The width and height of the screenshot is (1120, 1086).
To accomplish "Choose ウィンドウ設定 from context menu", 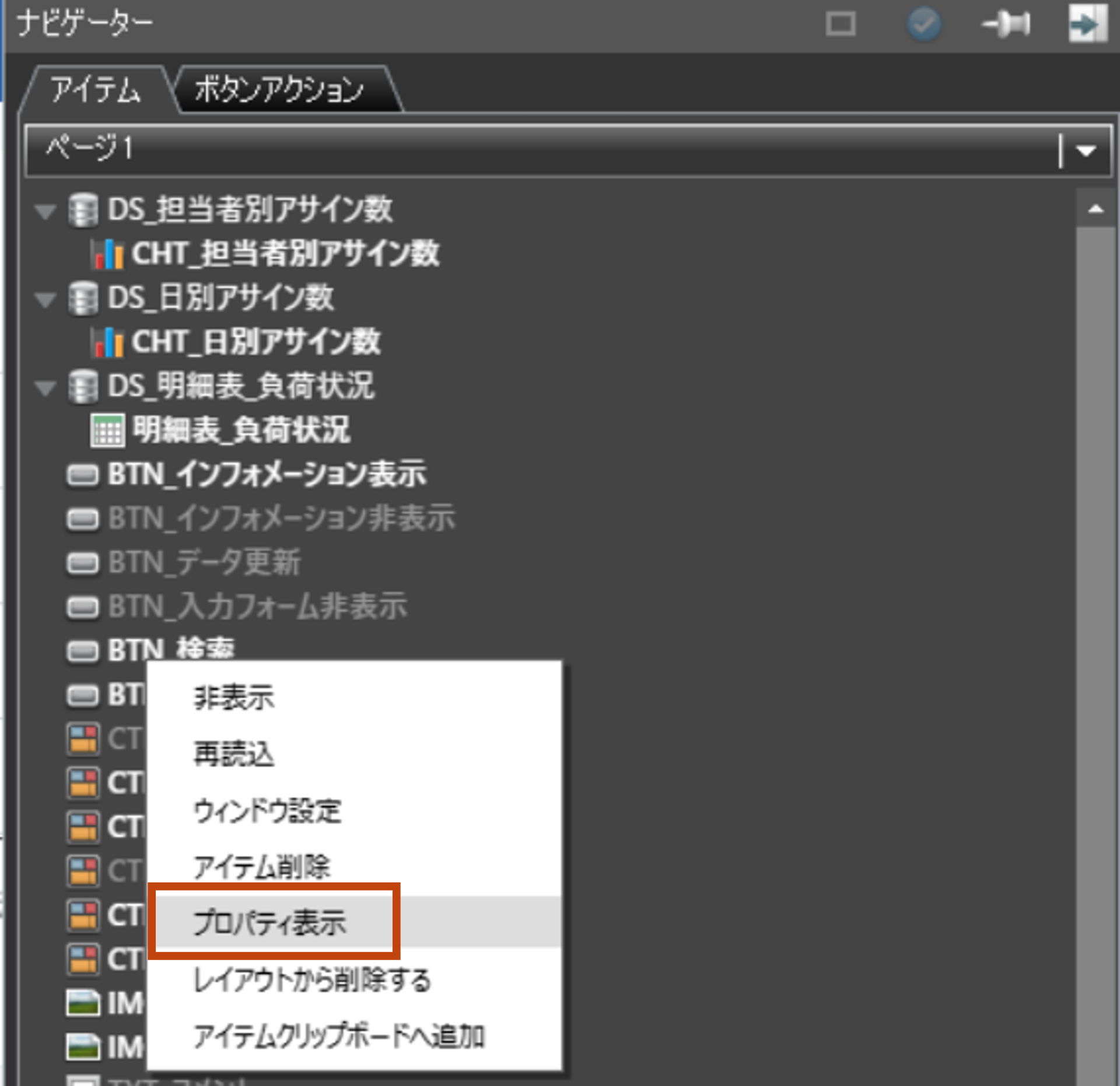I will click(x=354, y=810).
